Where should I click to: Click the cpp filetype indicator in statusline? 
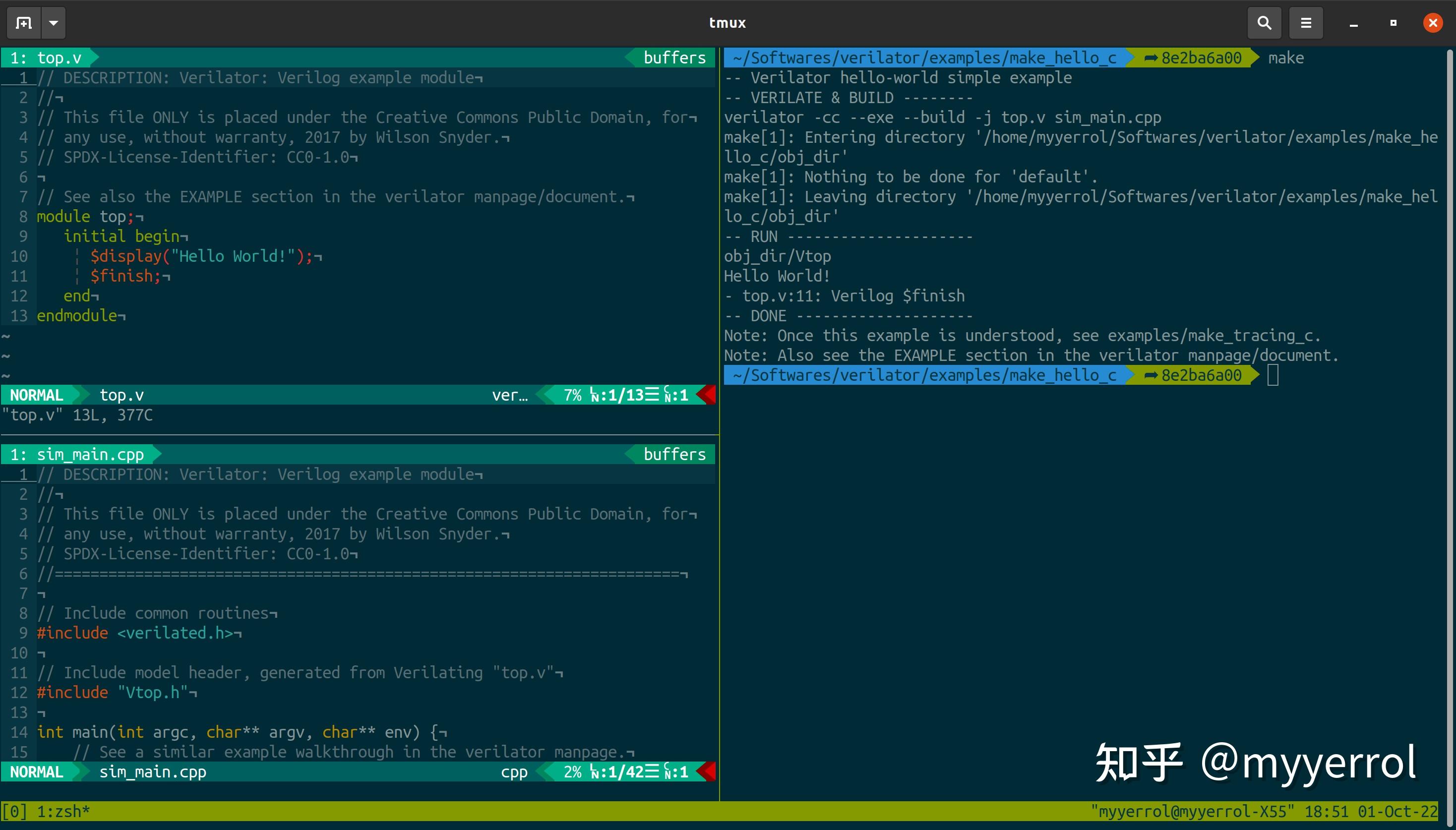click(x=514, y=772)
